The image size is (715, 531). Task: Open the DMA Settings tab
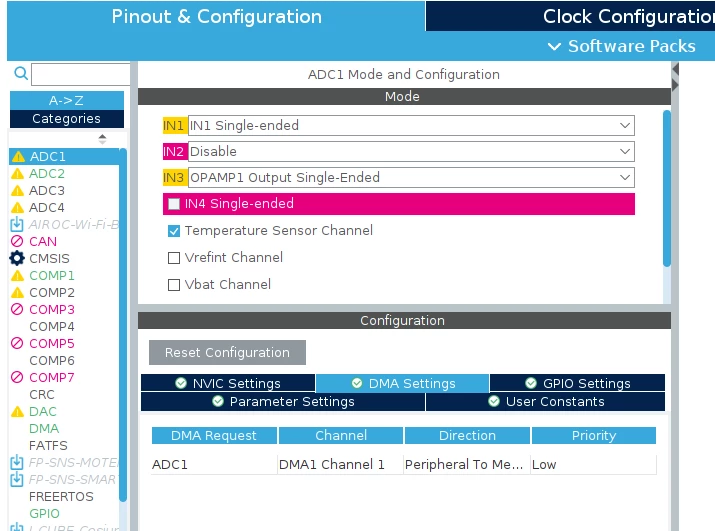[403, 383]
